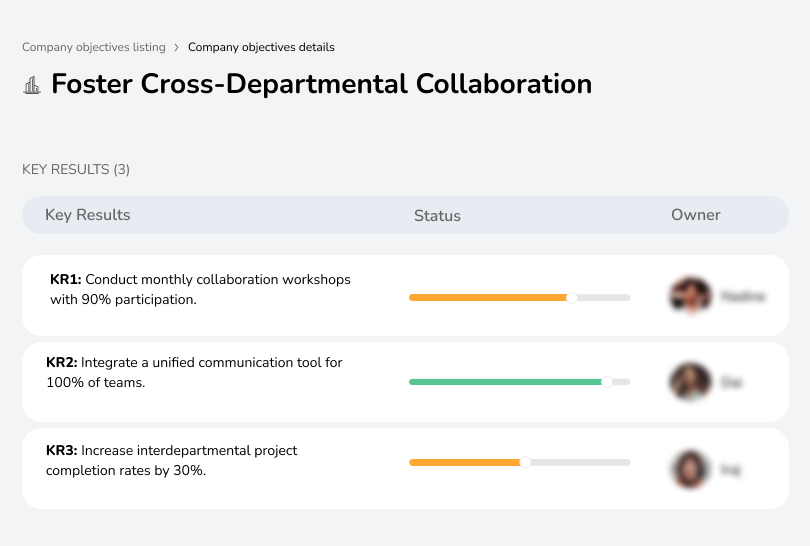Adjust the KR1 orange progress slider handle
The height and width of the screenshot is (546, 810).
(571, 298)
